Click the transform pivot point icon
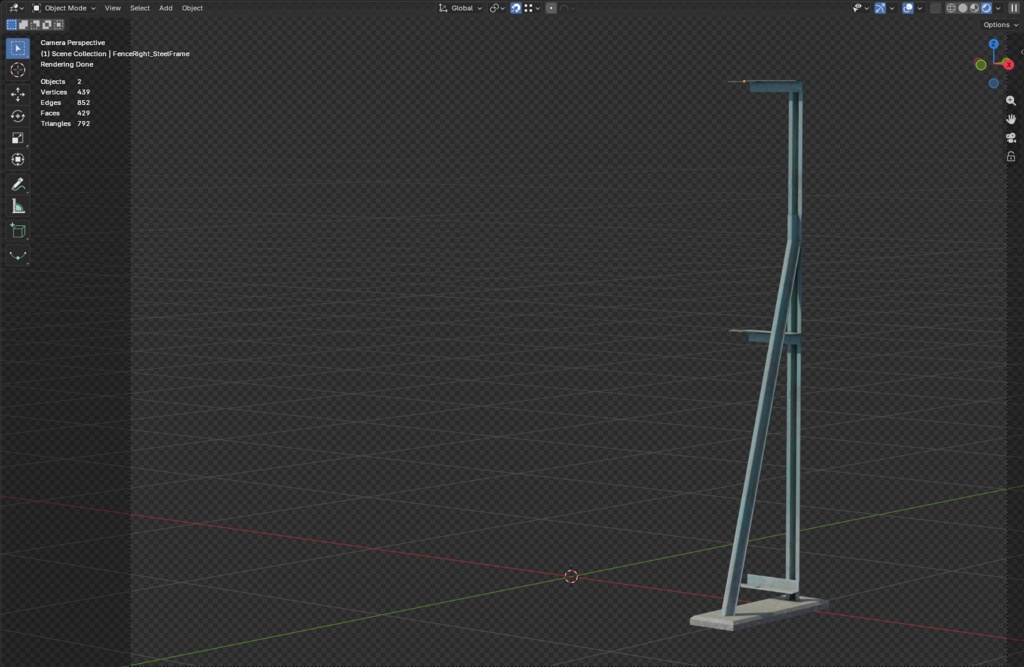This screenshot has height=667, width=1024. 497,8
